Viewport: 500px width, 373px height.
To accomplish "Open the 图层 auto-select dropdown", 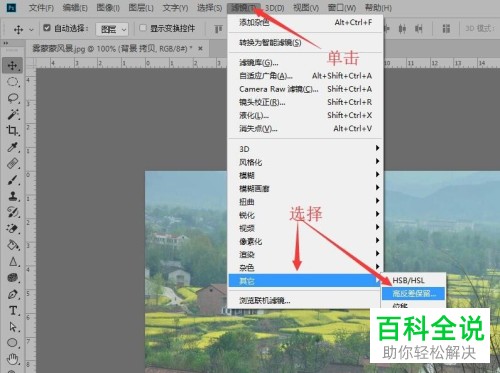I will [112, 30].
